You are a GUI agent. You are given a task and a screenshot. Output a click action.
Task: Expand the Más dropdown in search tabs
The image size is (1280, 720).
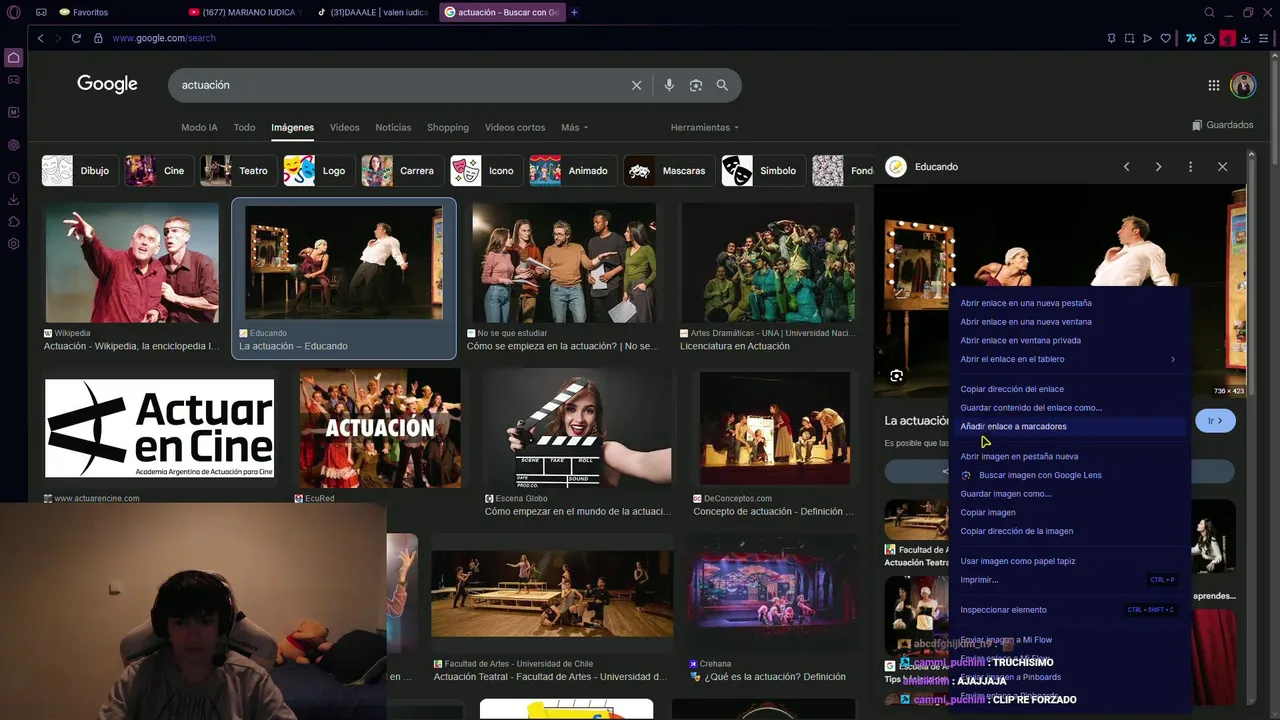tap(574, 128)
